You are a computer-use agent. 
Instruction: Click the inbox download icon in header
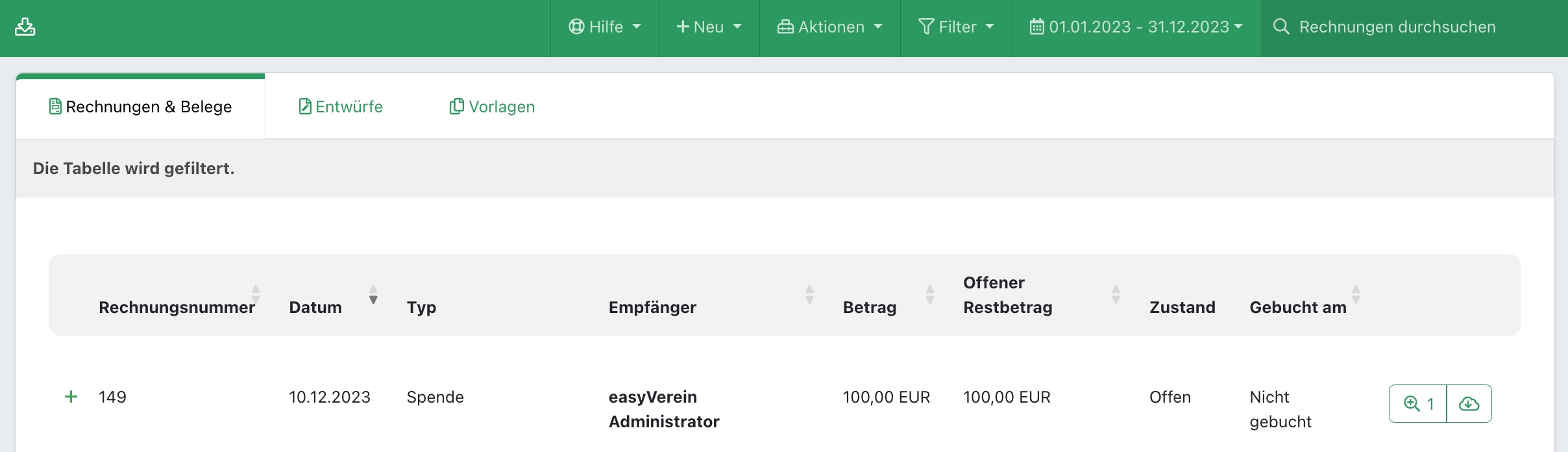[25, 27]
